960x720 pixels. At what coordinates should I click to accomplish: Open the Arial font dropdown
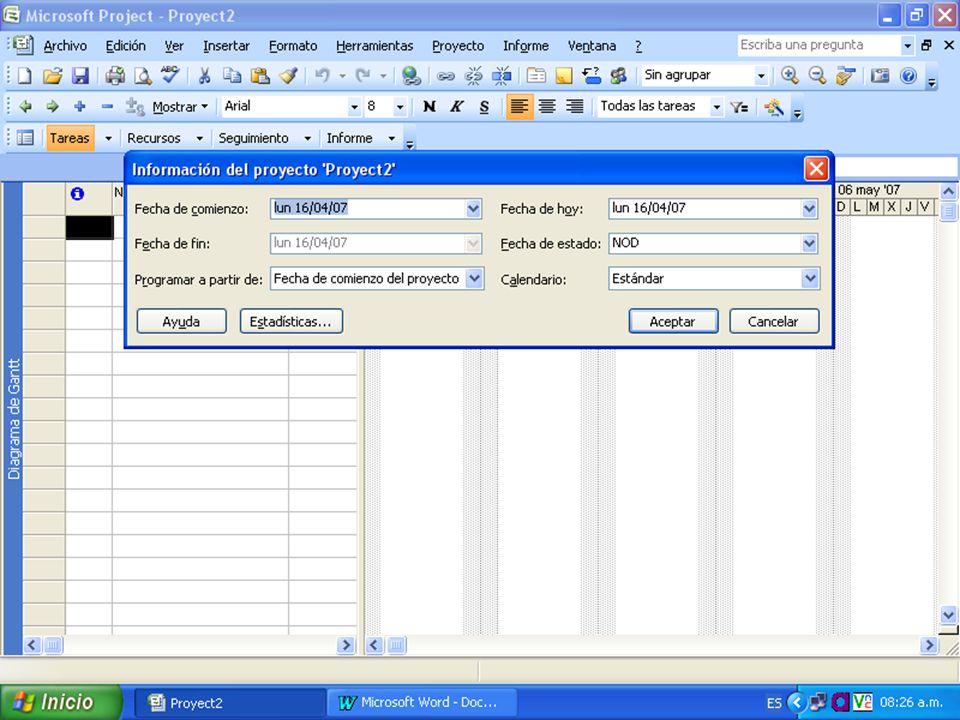click(354, 107)
